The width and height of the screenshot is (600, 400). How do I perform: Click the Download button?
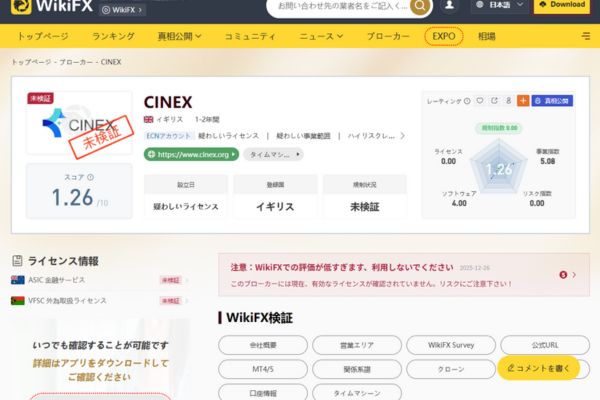coord(562,5)
